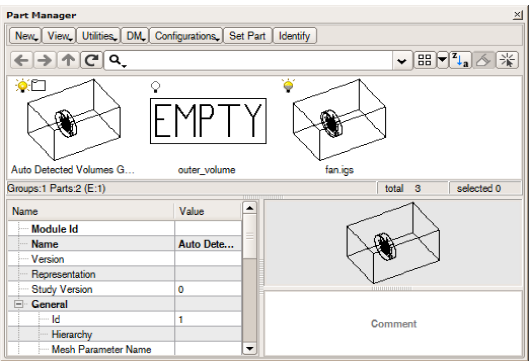Click the 'Auto Dete...' name value cell
Image resolution: width=531 pixels, height=361 pixels.
click(208, 244)
